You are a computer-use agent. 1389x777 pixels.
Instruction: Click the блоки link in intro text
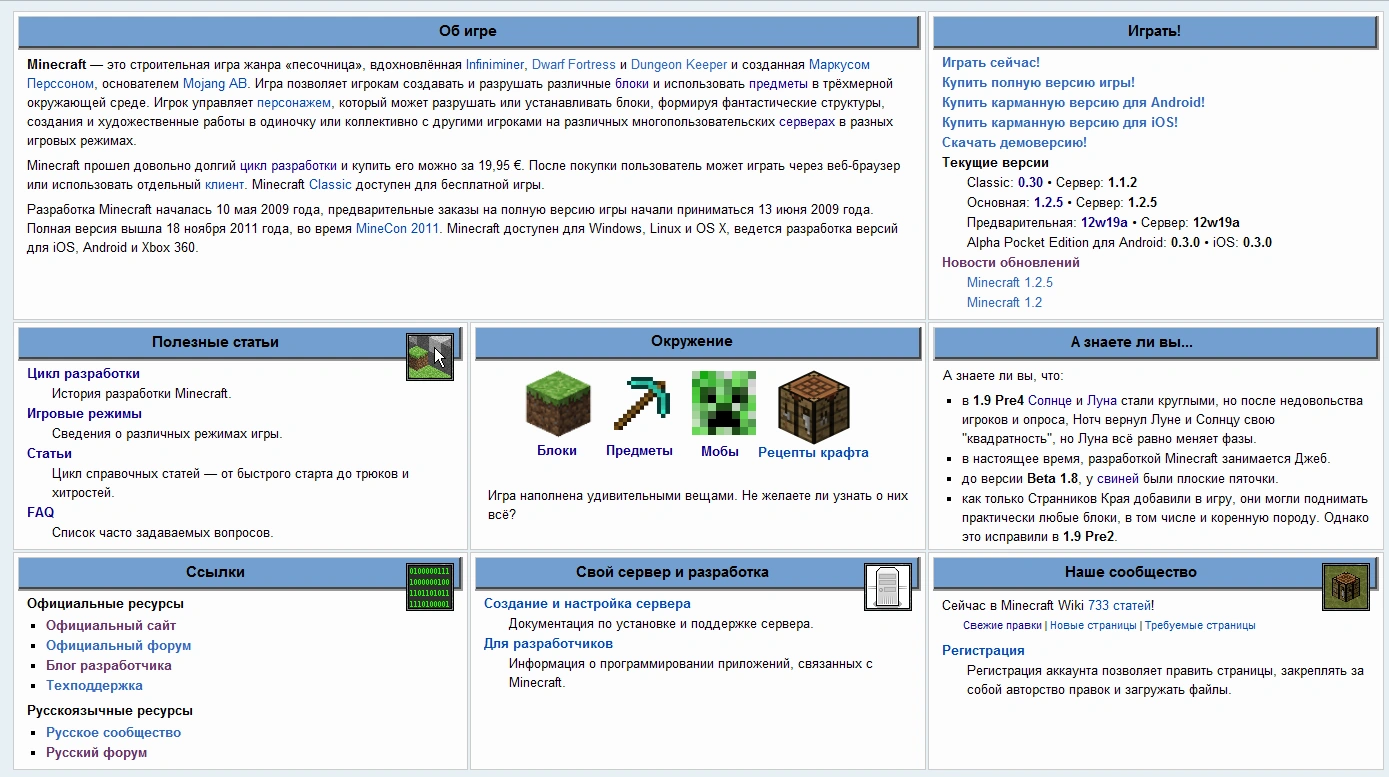coord(631,84)
